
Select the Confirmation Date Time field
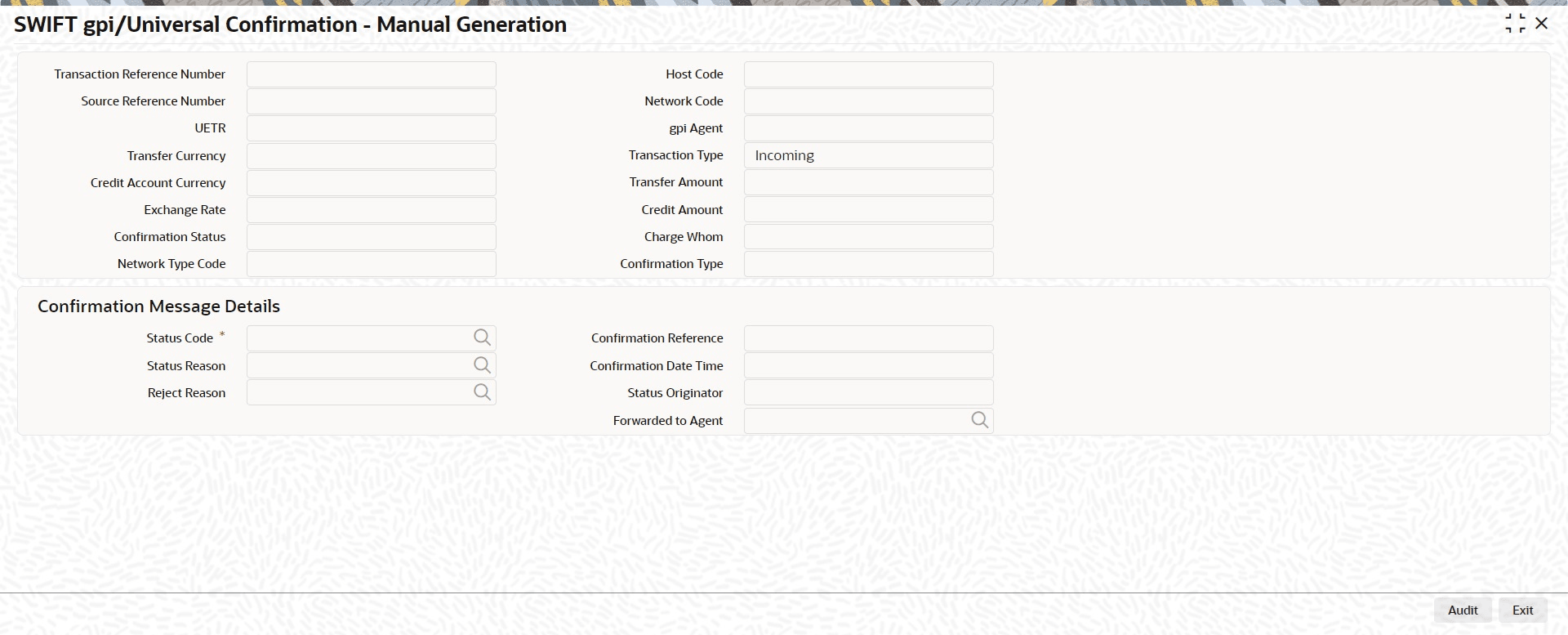pyautogui.click(x=868, y=365)
